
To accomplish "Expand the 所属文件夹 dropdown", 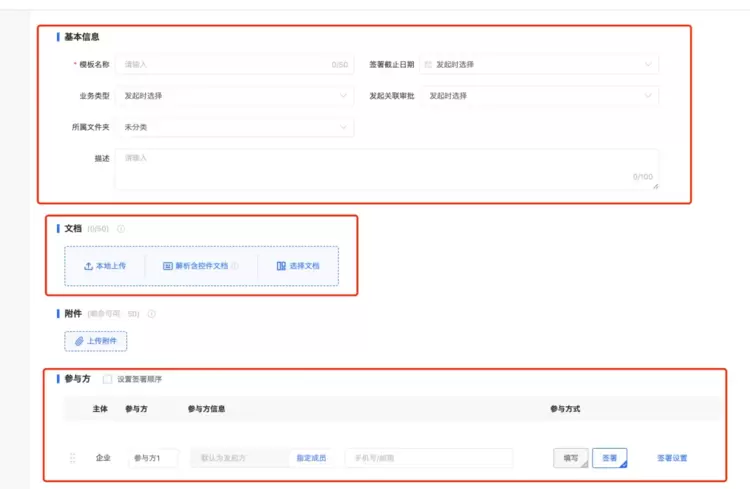I will pos(235,128).
